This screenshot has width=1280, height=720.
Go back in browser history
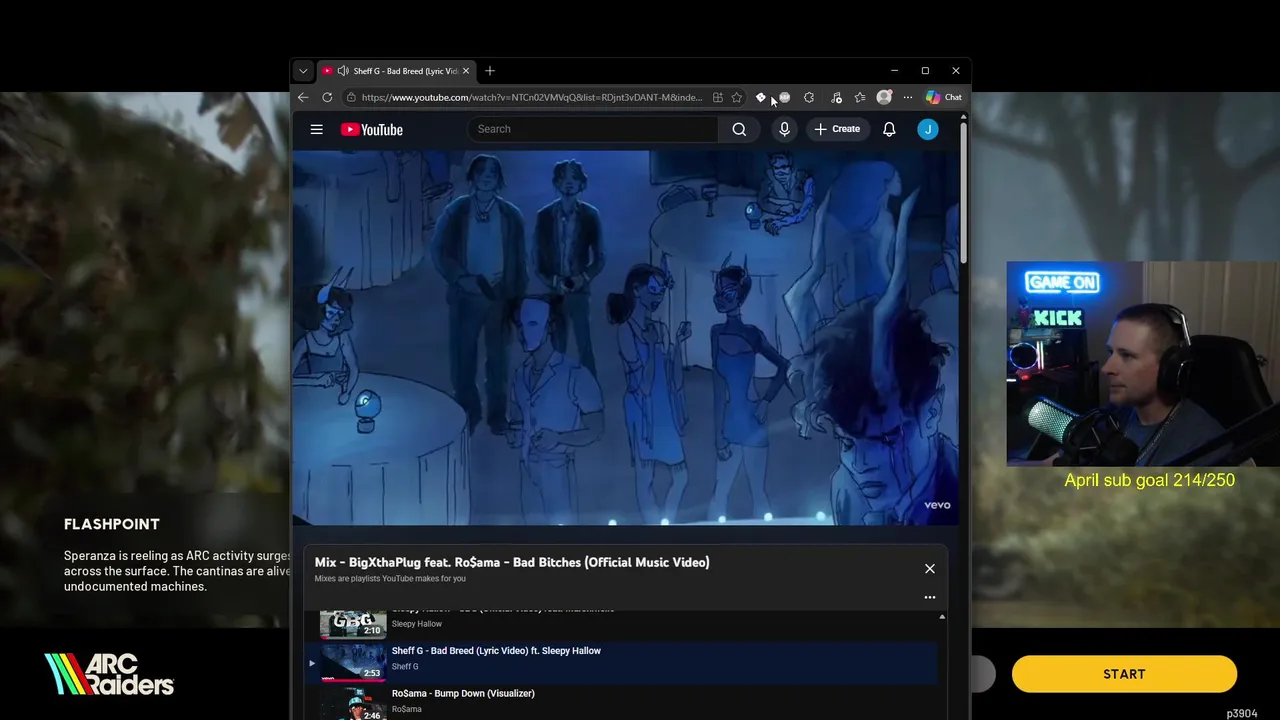[x=303, y=97]
